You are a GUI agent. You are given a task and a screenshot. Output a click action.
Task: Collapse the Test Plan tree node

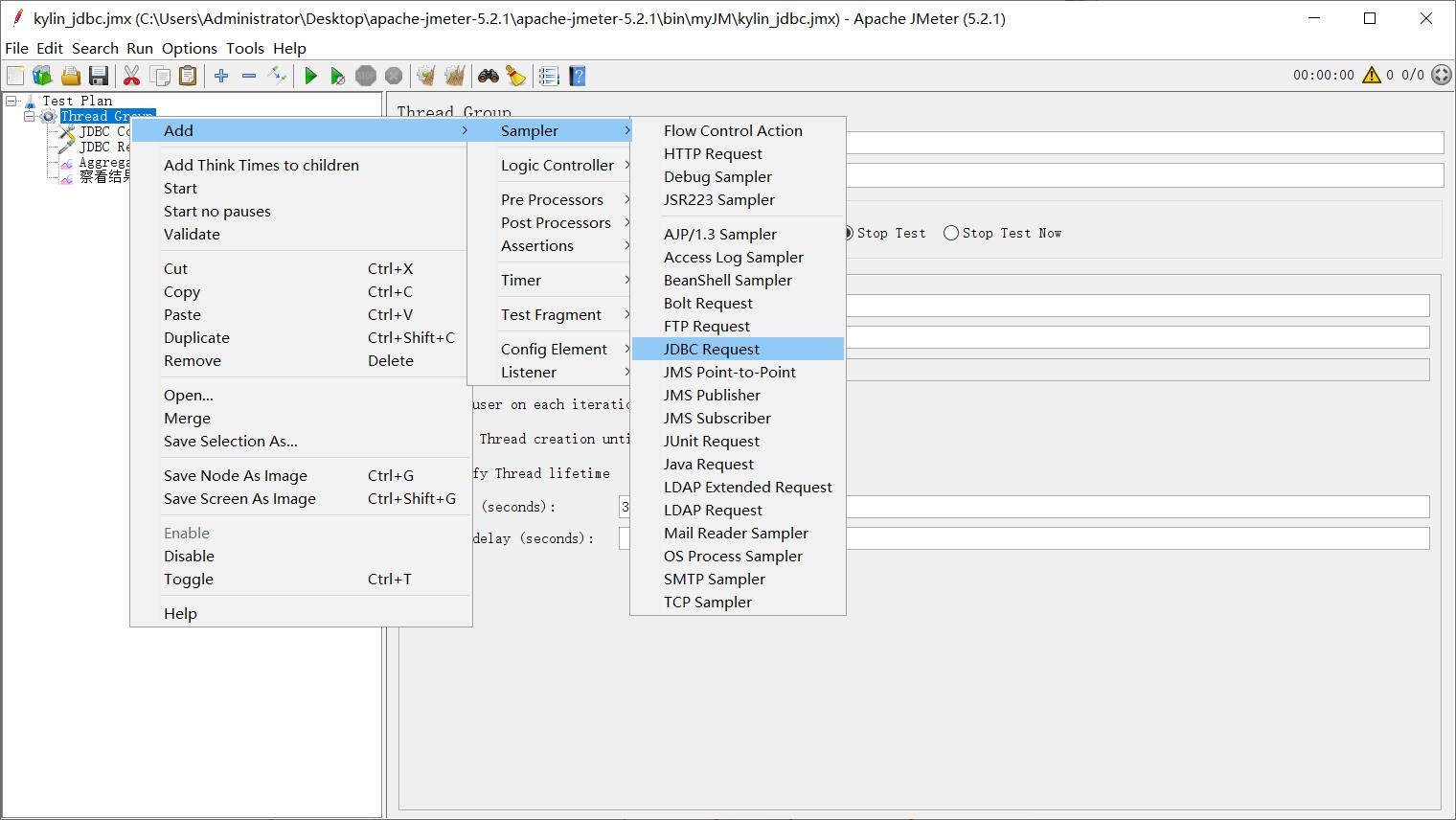click(11, 101)
